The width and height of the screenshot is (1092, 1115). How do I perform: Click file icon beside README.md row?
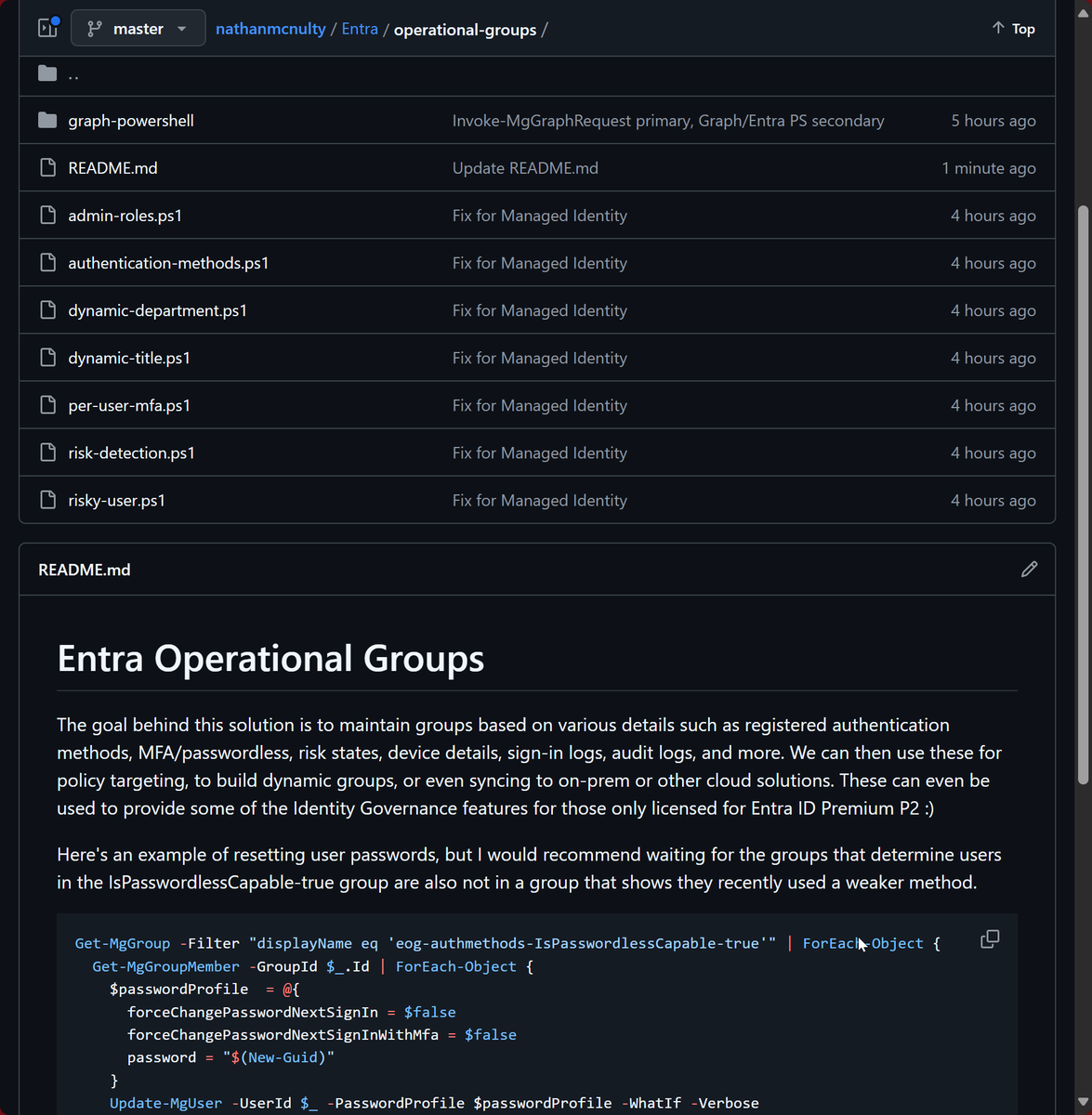(x=47, y=167)
